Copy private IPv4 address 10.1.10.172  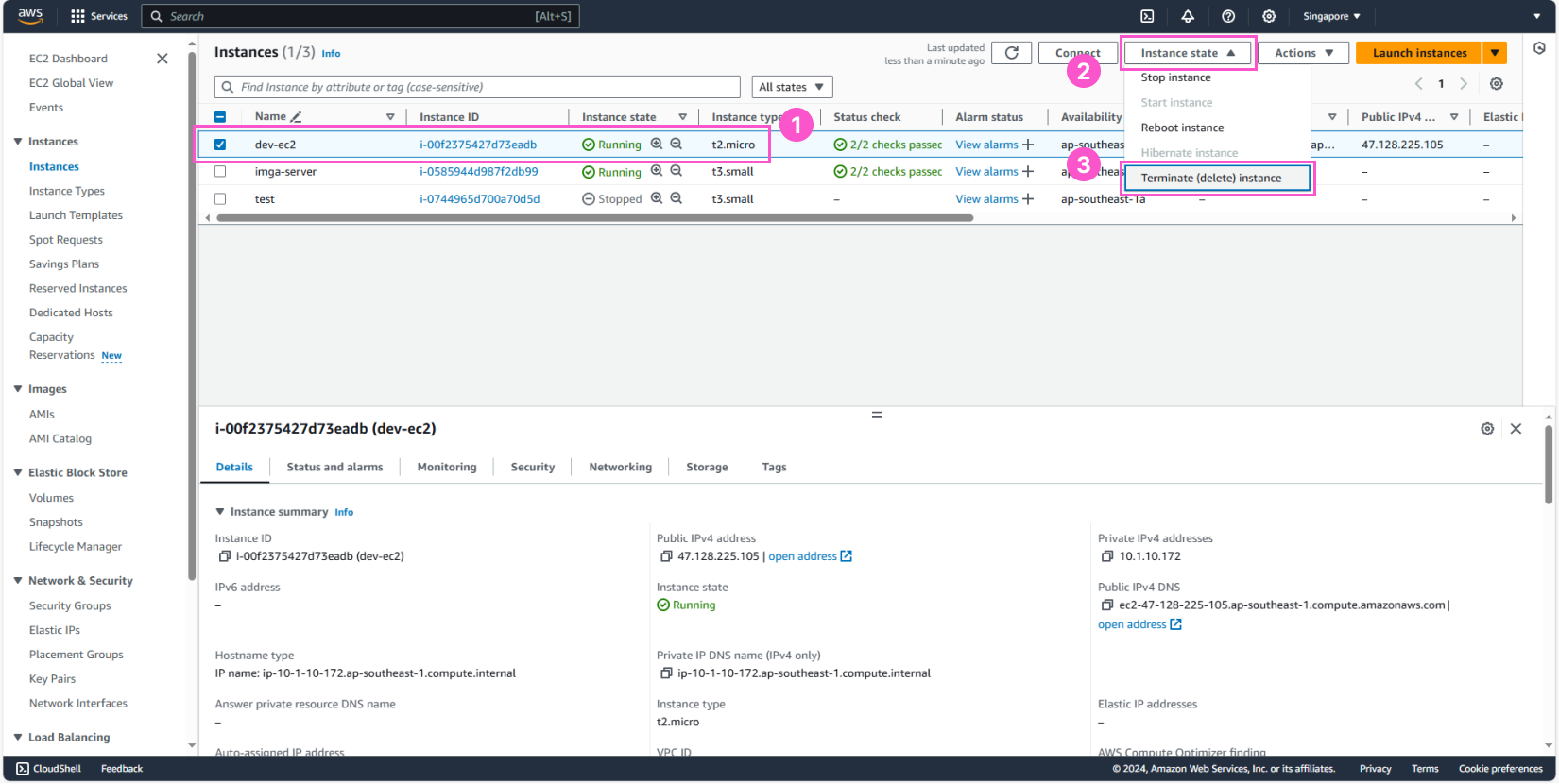(1107, 556)
